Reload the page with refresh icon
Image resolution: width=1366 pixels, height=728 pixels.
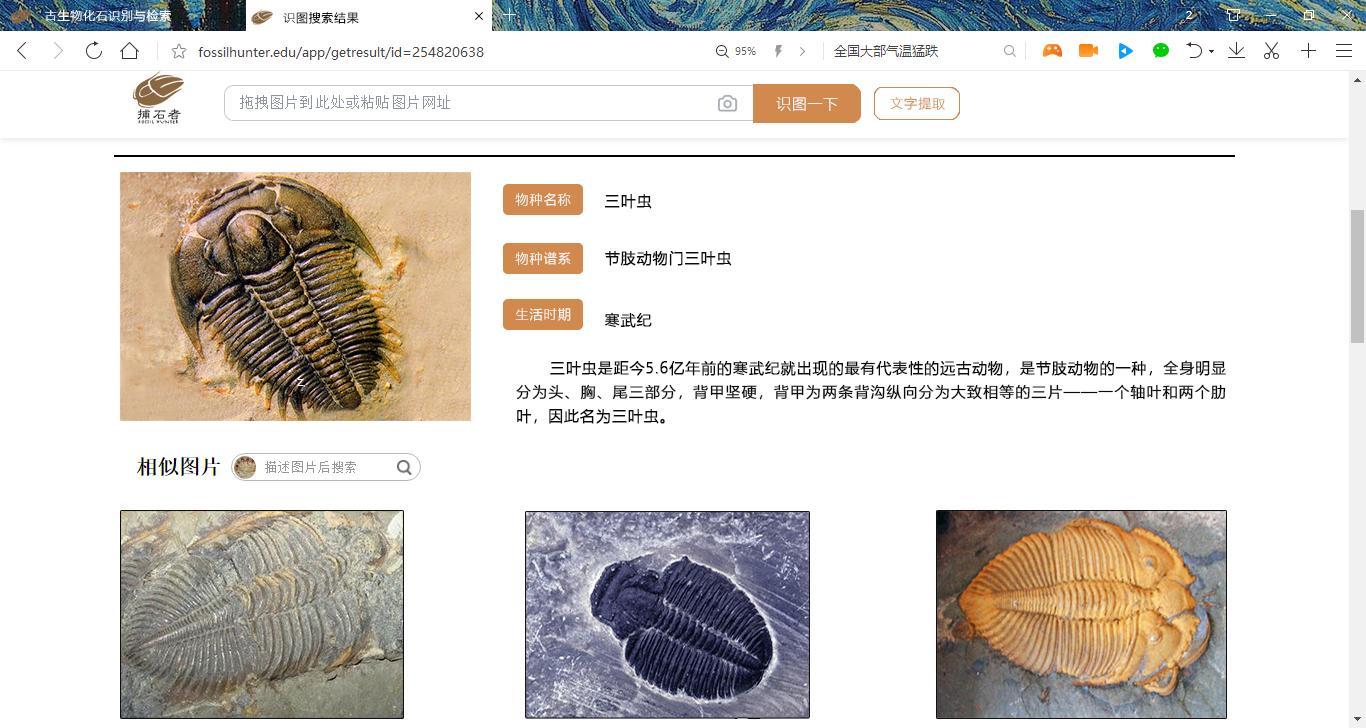[x=93, y=51]
